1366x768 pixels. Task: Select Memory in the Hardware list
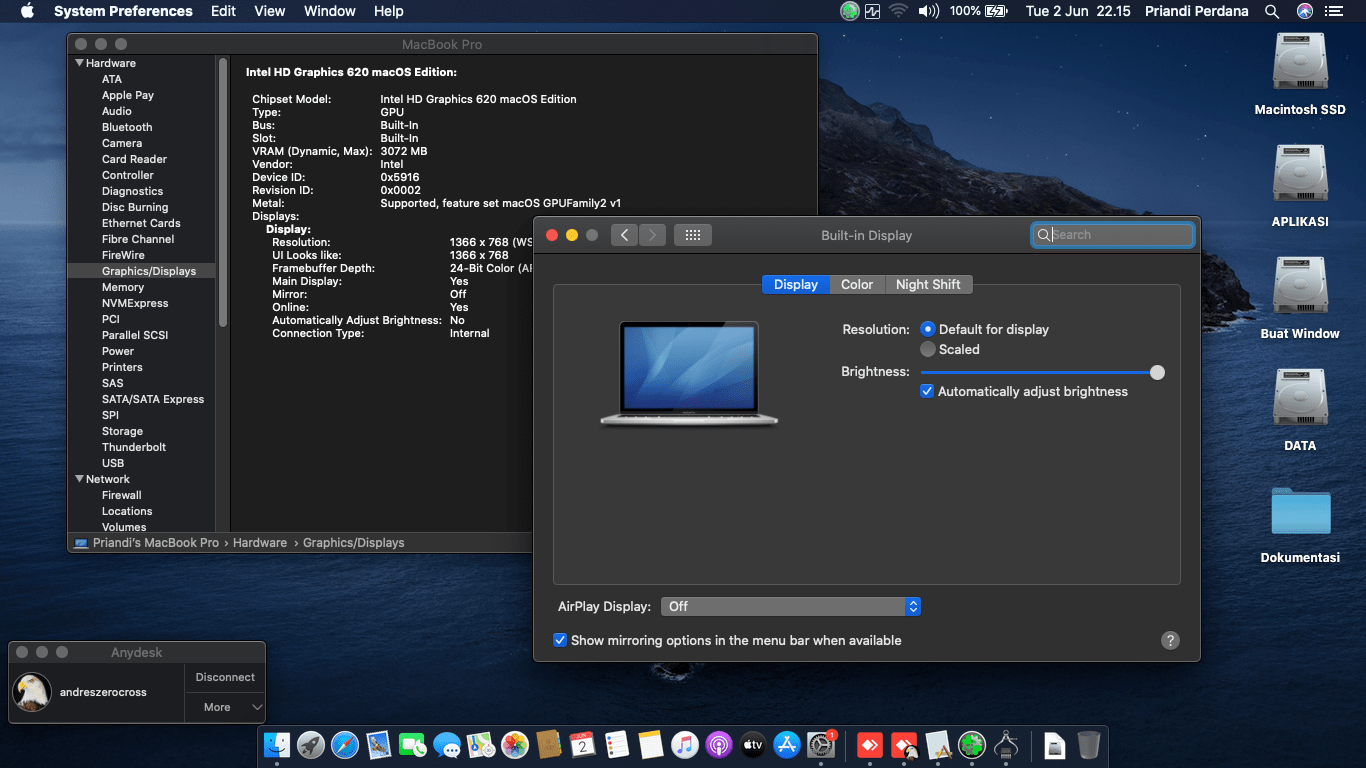pyautogui.click(x=123, y=287)
